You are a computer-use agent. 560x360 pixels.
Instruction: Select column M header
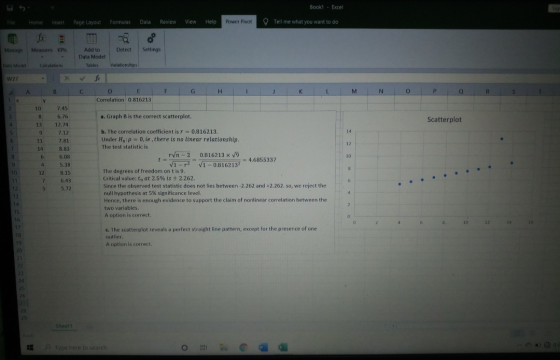[x=354, y=91]
